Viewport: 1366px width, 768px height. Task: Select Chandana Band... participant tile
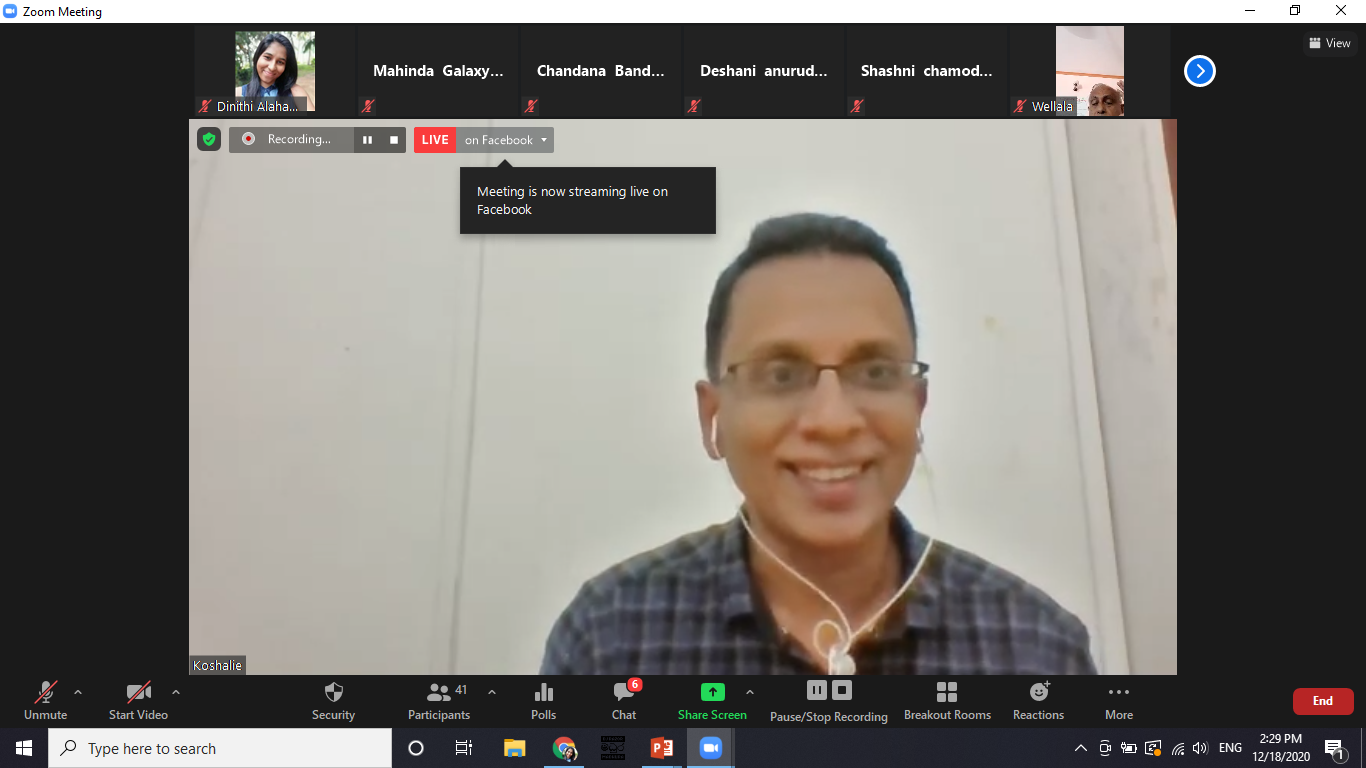click(601, 71)
